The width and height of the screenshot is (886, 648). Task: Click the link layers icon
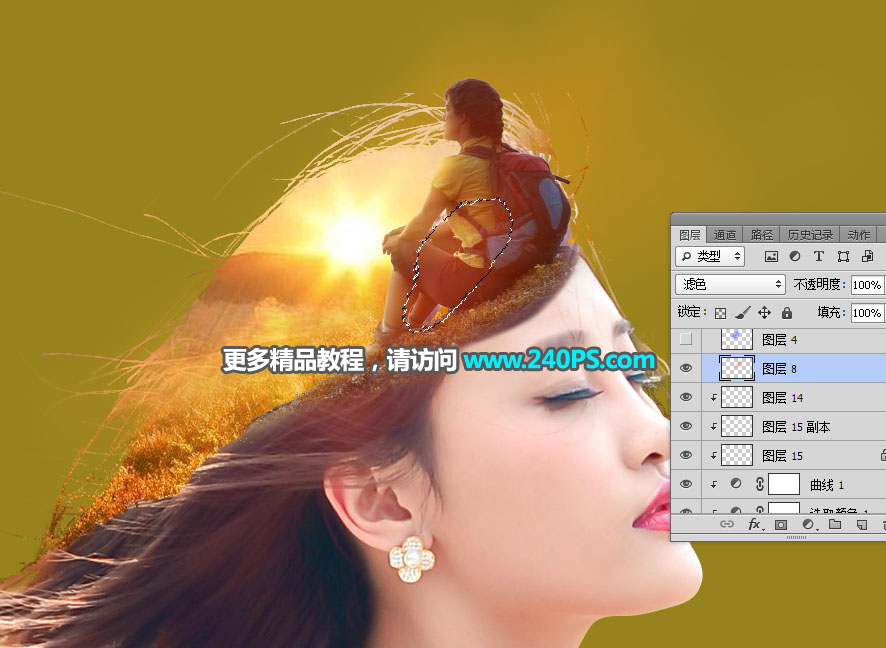pos(727,524)
